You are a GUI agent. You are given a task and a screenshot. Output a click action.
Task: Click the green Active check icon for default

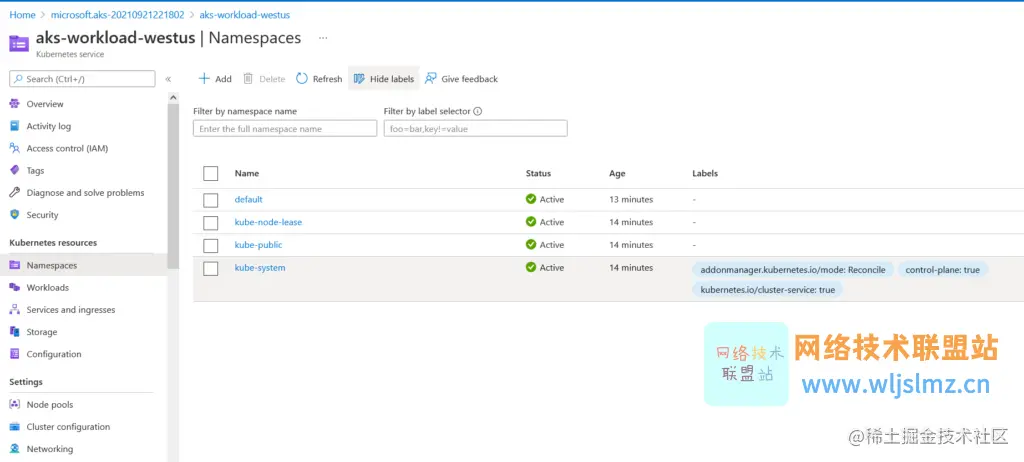pos(531,199)
